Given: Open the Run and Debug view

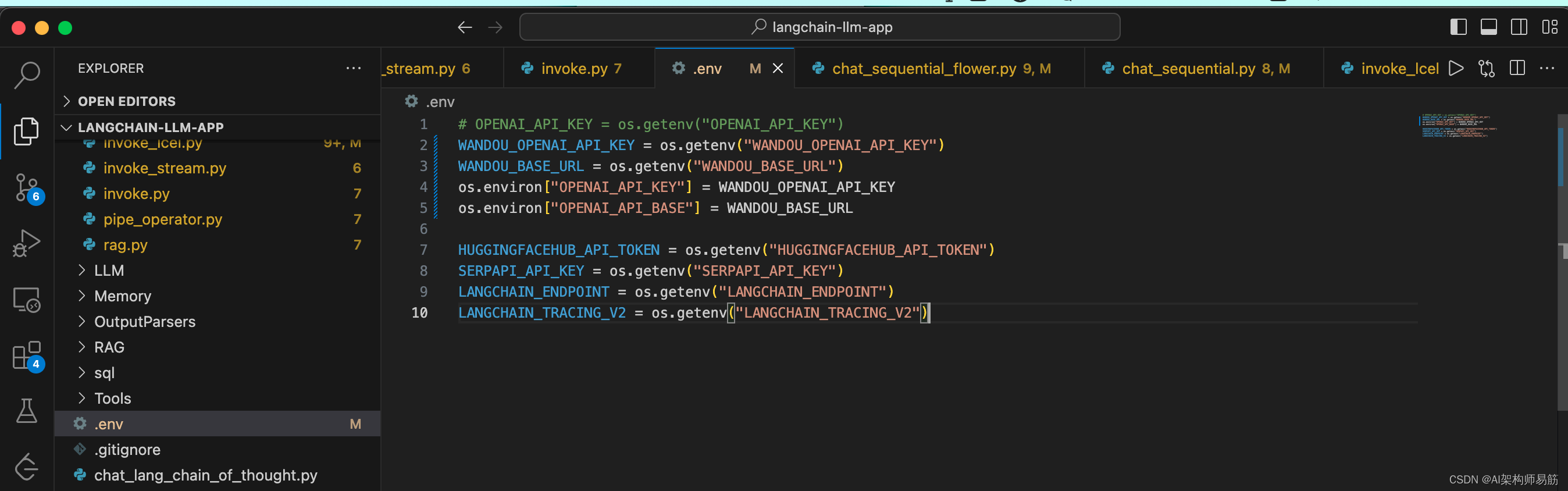Looking at the screenshot, I should pyautogui.click(x=27, y=243).
